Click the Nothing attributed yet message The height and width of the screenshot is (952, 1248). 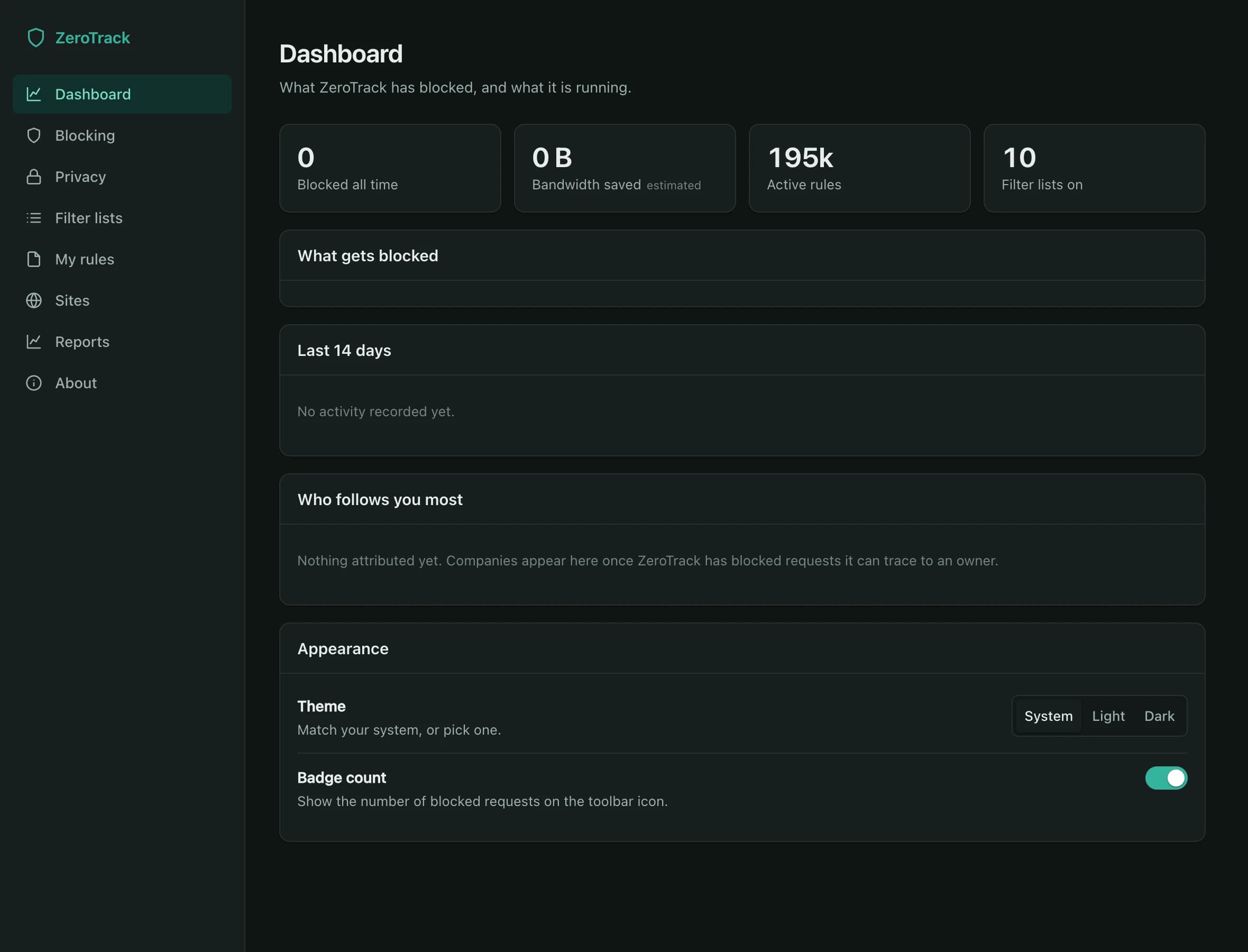[x=647, y=561]
